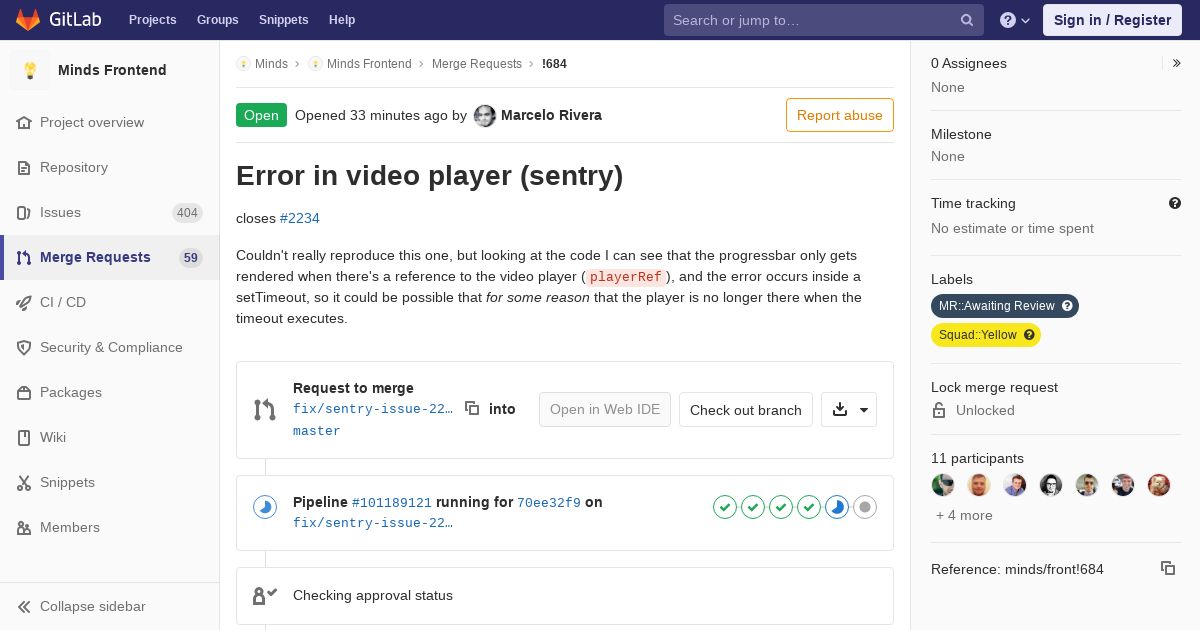Expand the + 4 more participants
Image resolution: width=1200 pixels, height=630 pixels.
[x=964, y=515]
